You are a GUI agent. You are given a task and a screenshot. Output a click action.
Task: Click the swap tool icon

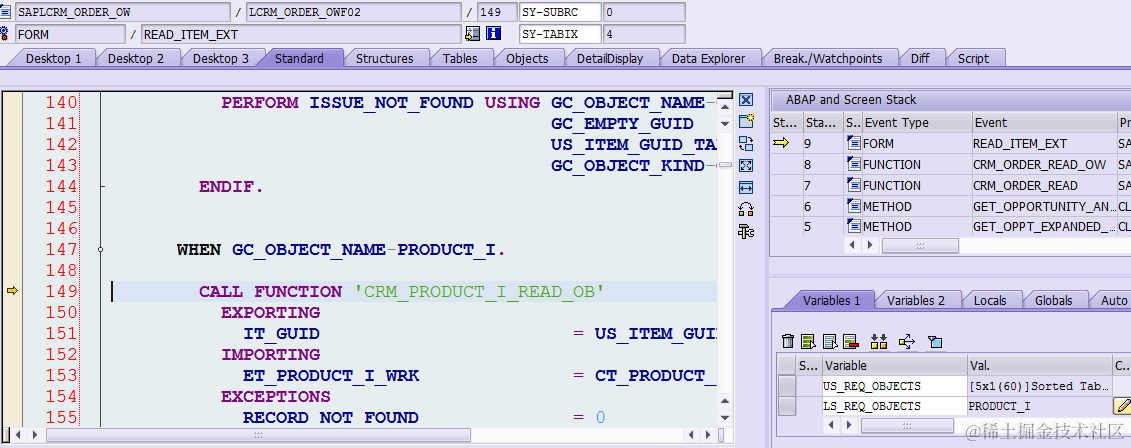pos(746,144)
